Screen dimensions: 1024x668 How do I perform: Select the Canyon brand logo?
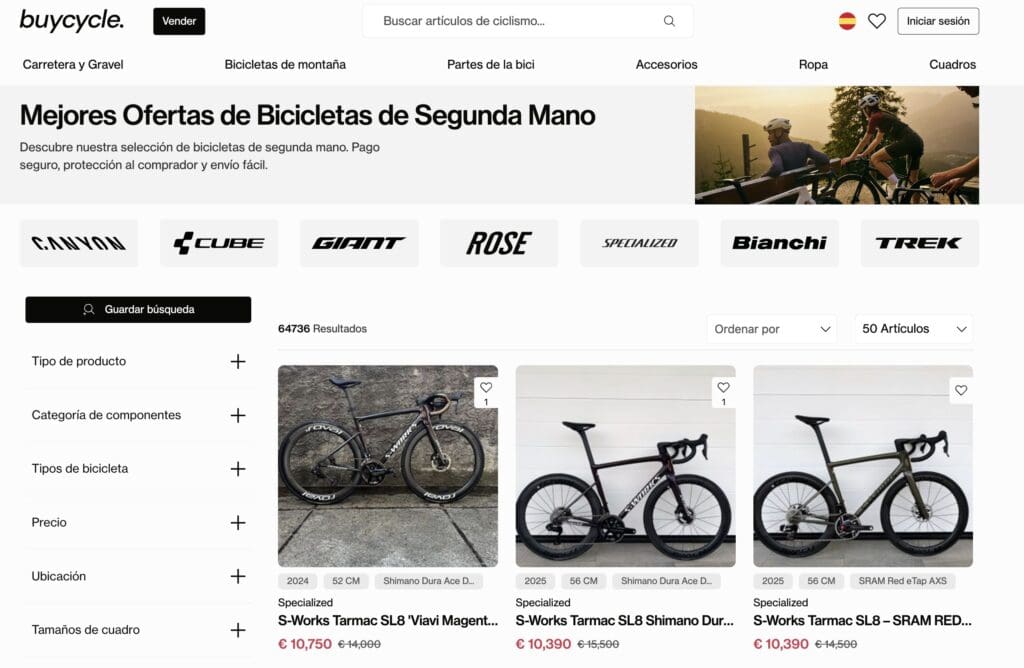(78, 243)
